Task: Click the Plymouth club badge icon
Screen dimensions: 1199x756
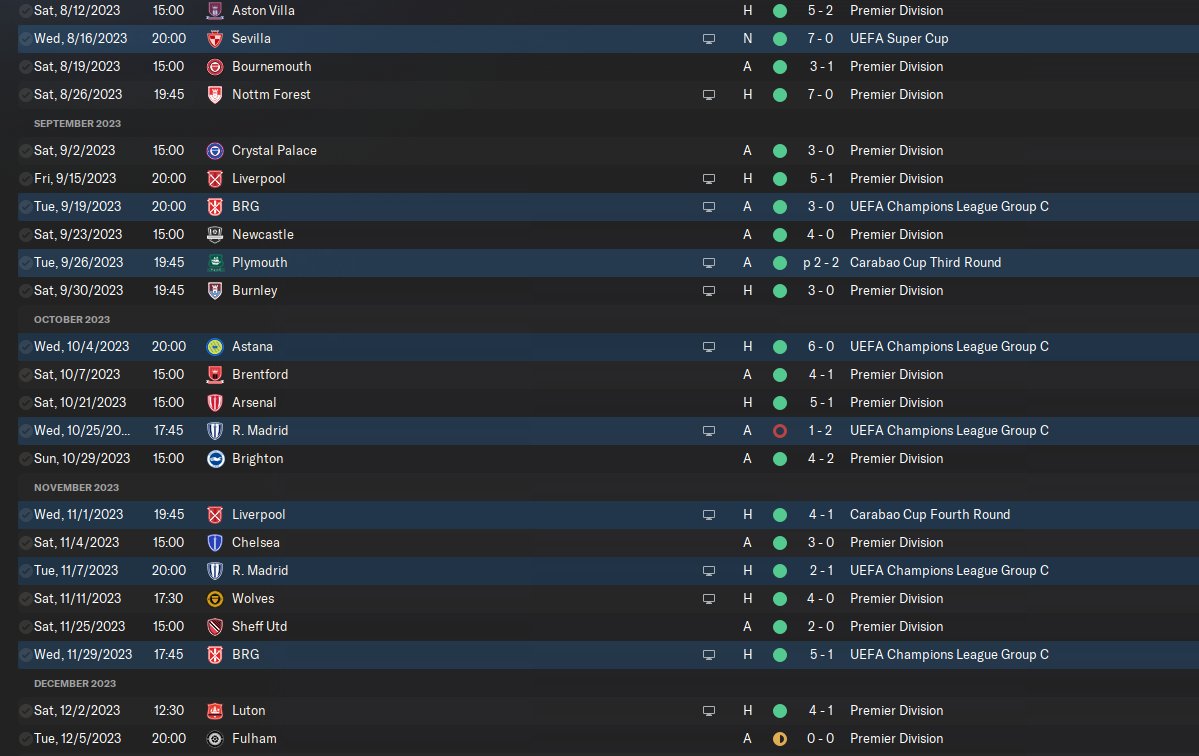Action: pyautogui.click(x=214, y=263)
